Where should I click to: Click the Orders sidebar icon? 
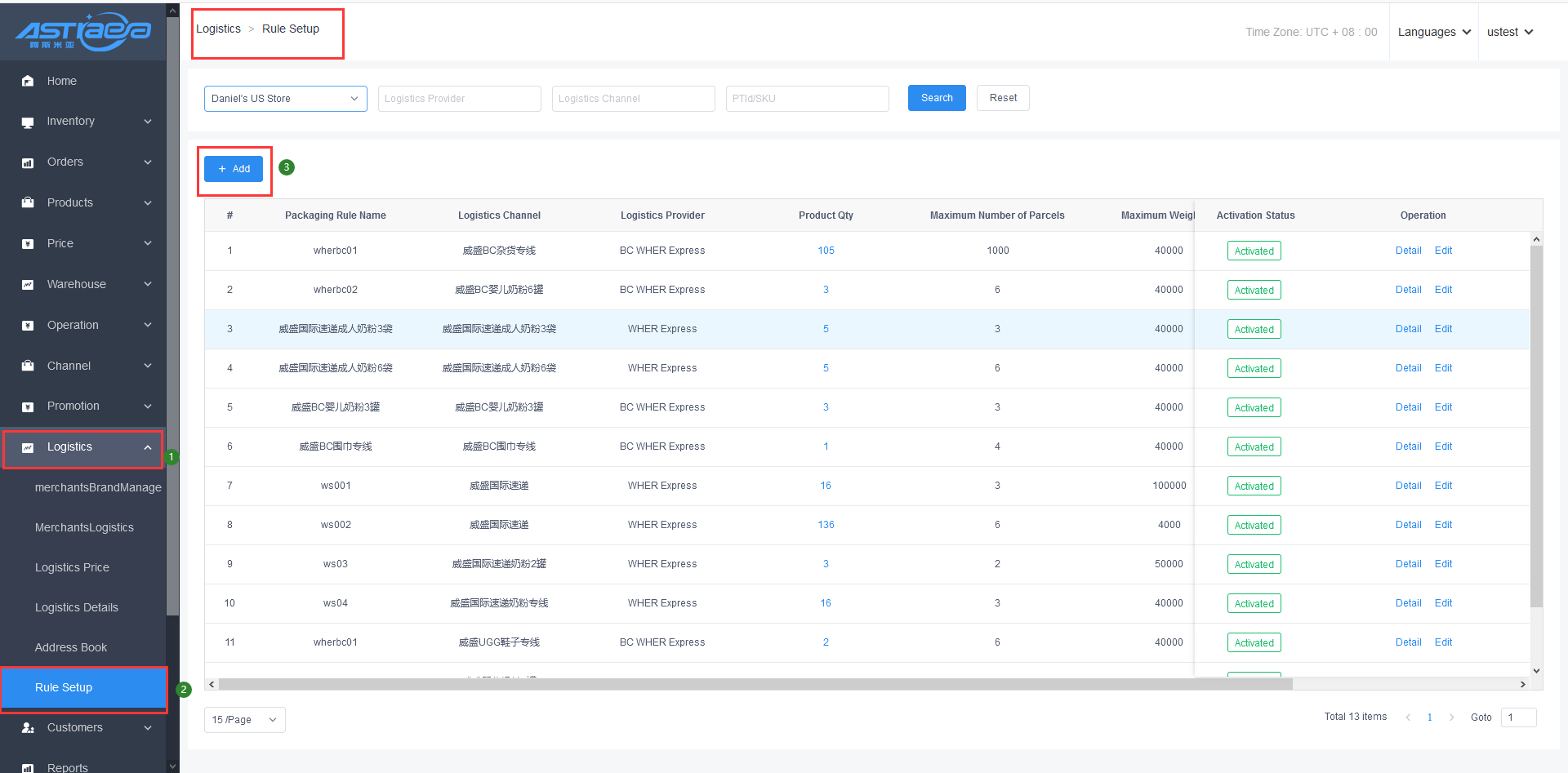coord(28,162)
